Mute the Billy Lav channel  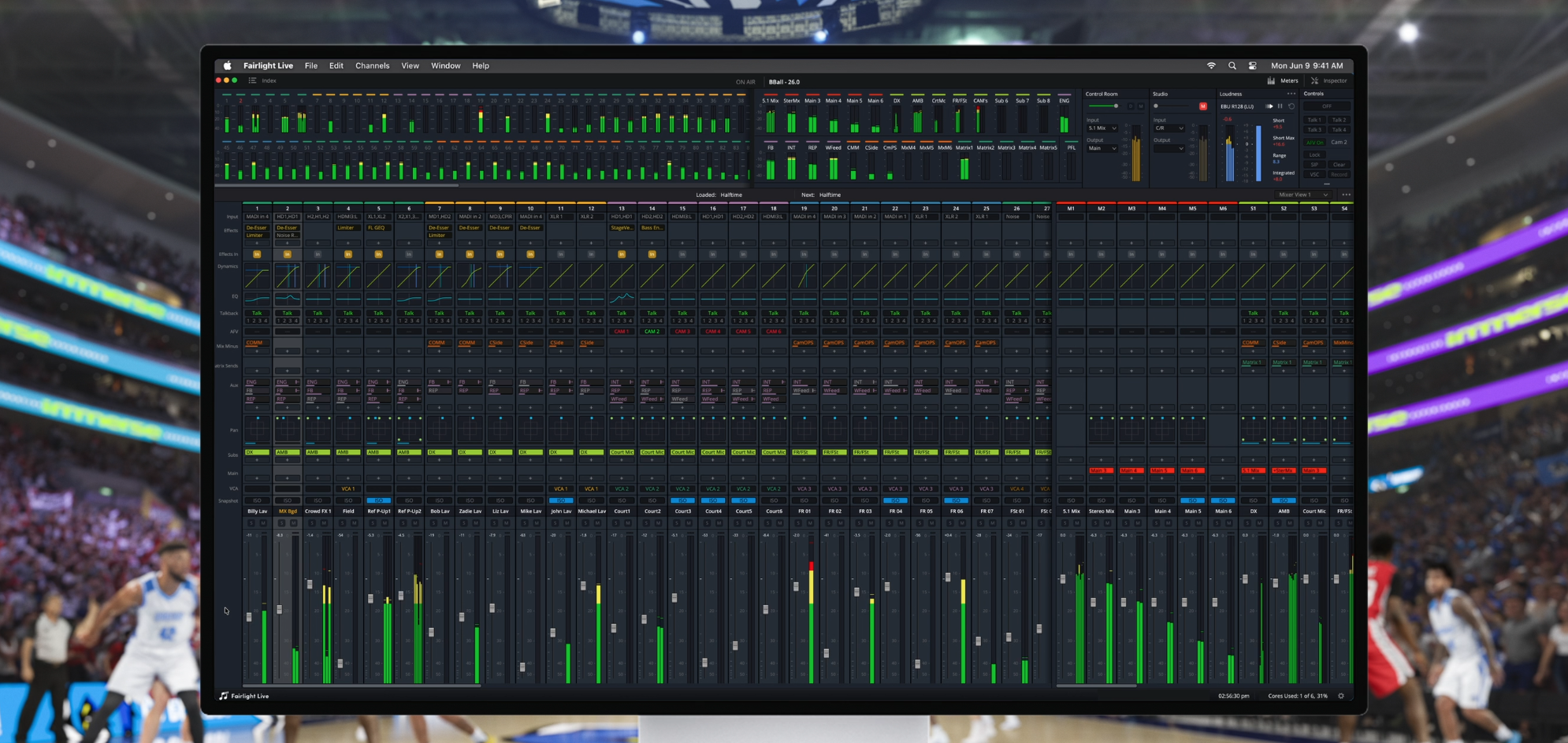(263, 522)
